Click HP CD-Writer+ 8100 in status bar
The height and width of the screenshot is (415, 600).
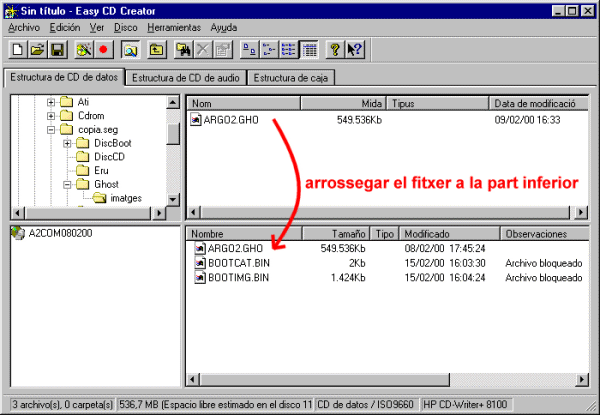[x=466, y=404]
